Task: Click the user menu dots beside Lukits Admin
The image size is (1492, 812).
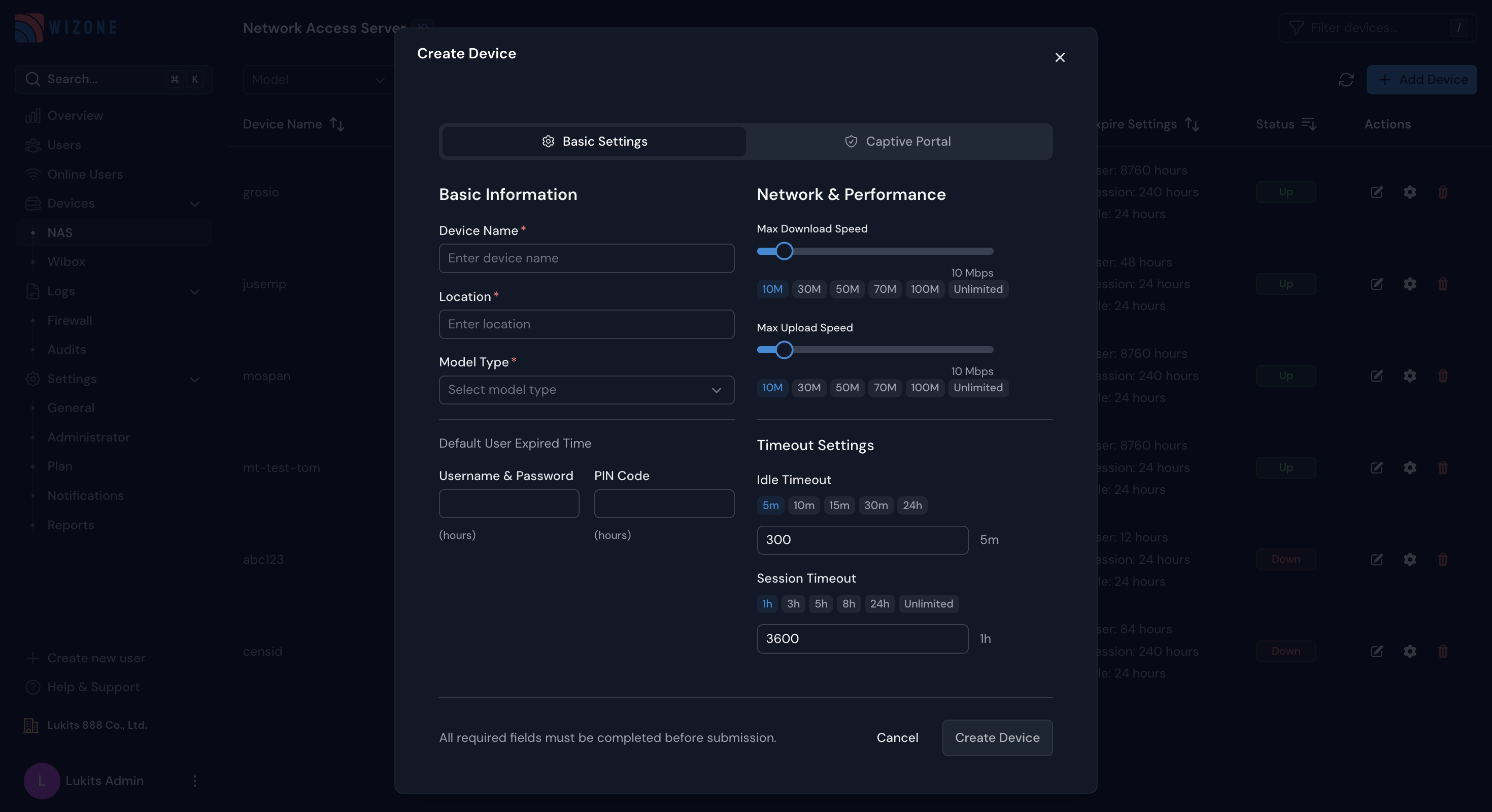Action: click(x=194, y=781)
